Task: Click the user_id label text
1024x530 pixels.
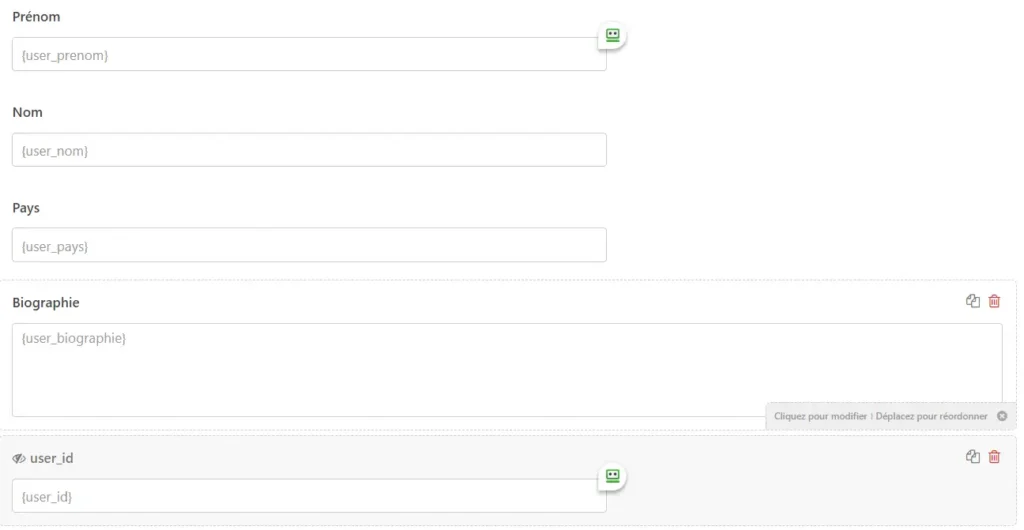Action: (52, 458)
